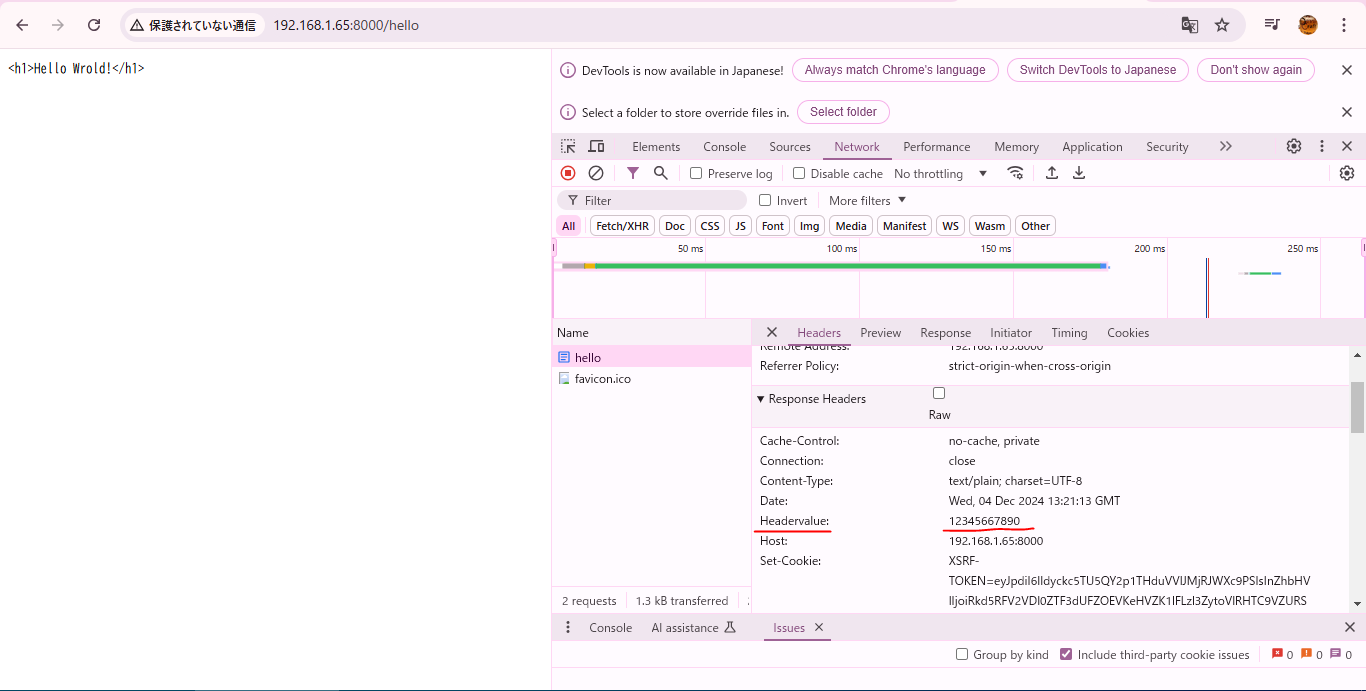Filter requests by JS type

tap(740, 226)
